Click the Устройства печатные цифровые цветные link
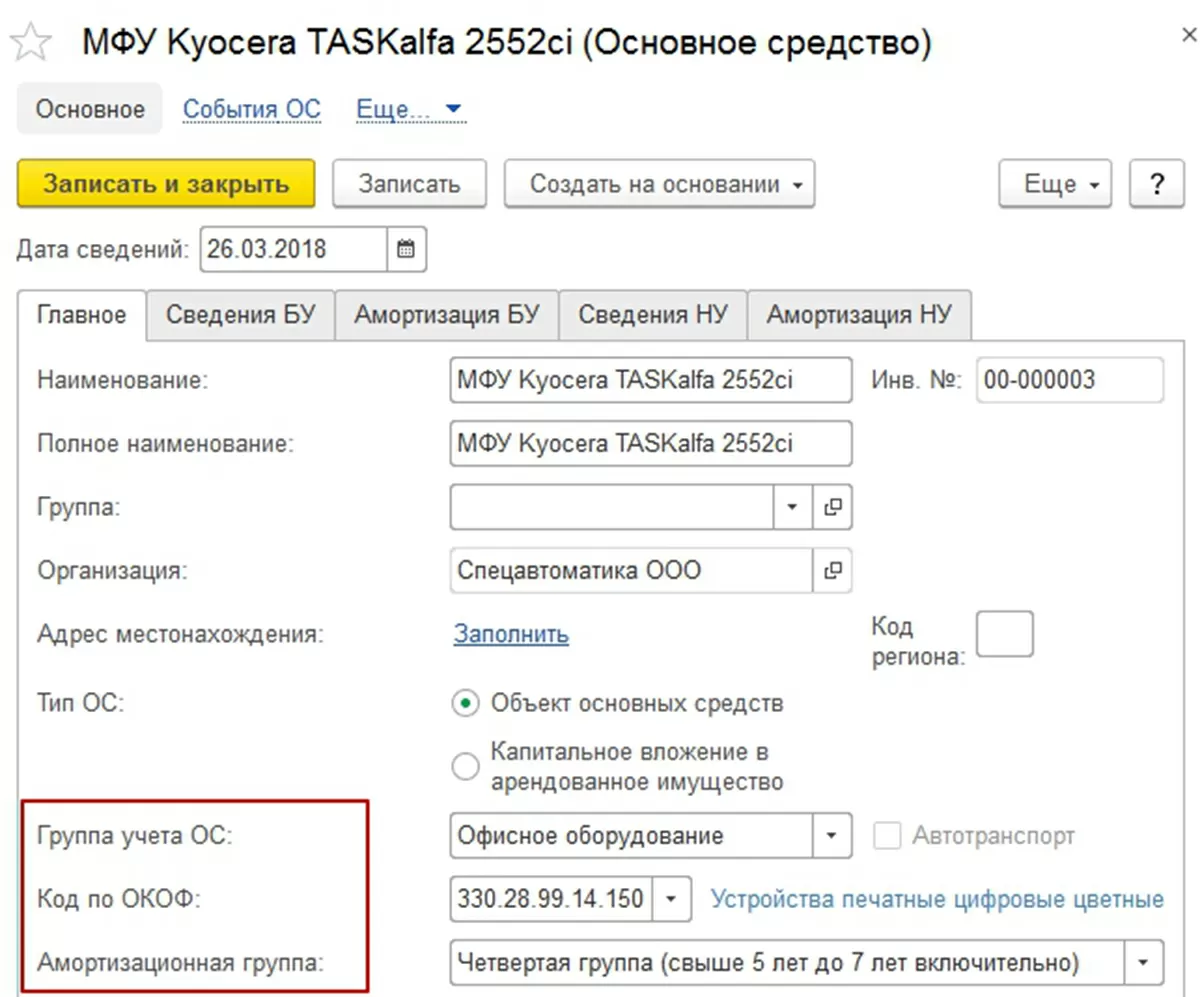Viewport: 1200px width, 997px height. (x=937, y=899)
